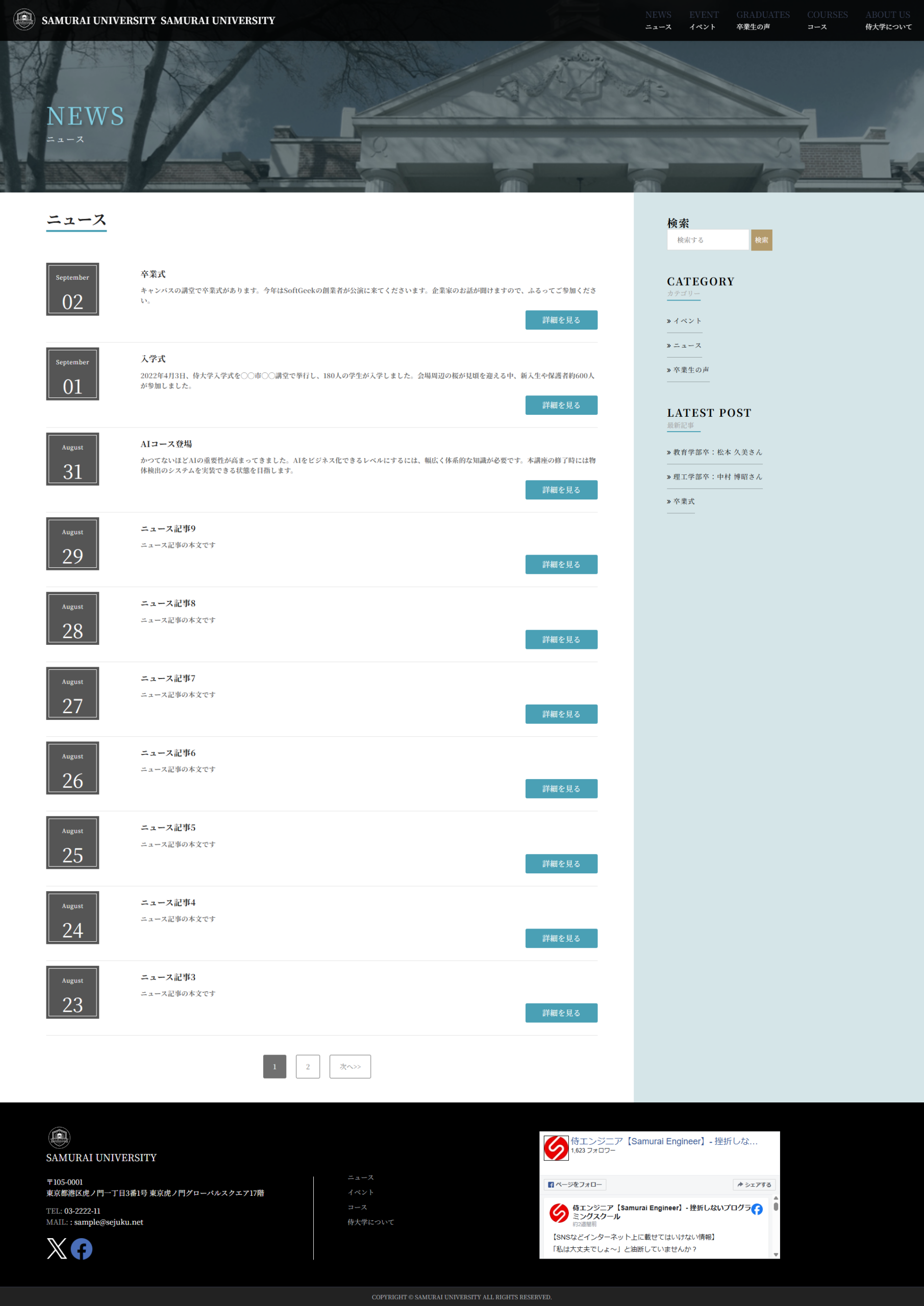Open the X (Twitter) icon in footer
Viewport: 924px width, 1306px height.
(x=56, y=1248)
